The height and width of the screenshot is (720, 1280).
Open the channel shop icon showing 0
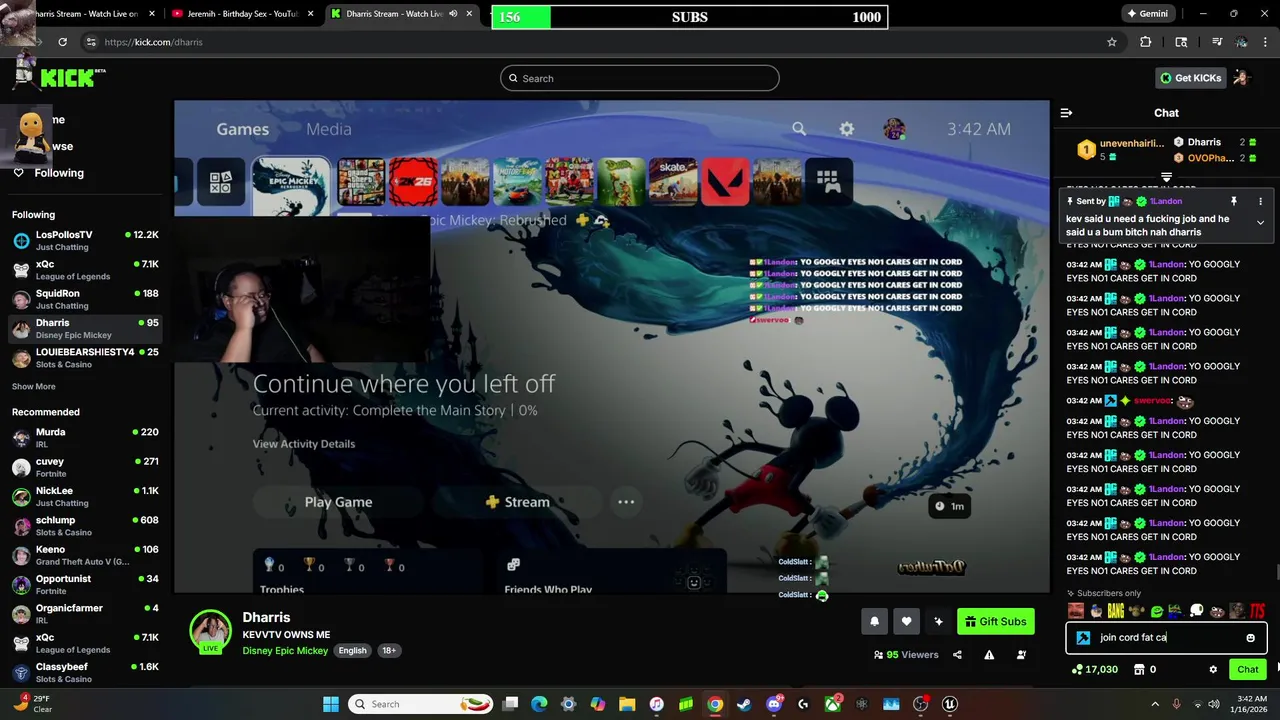(1144, 670)
